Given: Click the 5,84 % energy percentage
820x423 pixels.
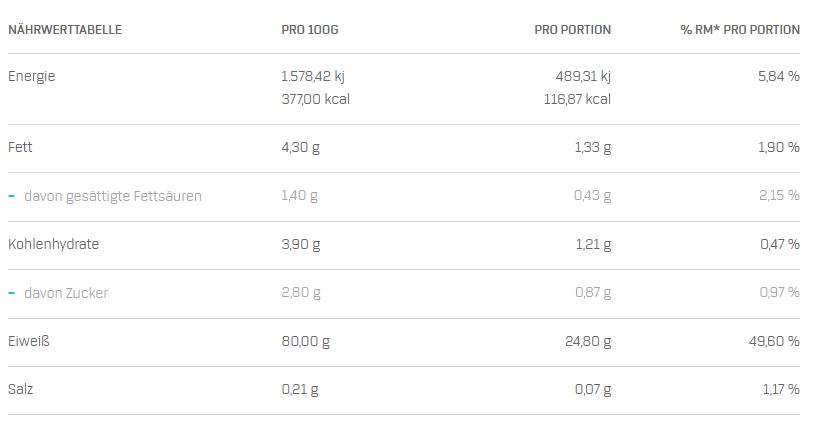Looking at the screenshot, I should (x=779, y=76).
